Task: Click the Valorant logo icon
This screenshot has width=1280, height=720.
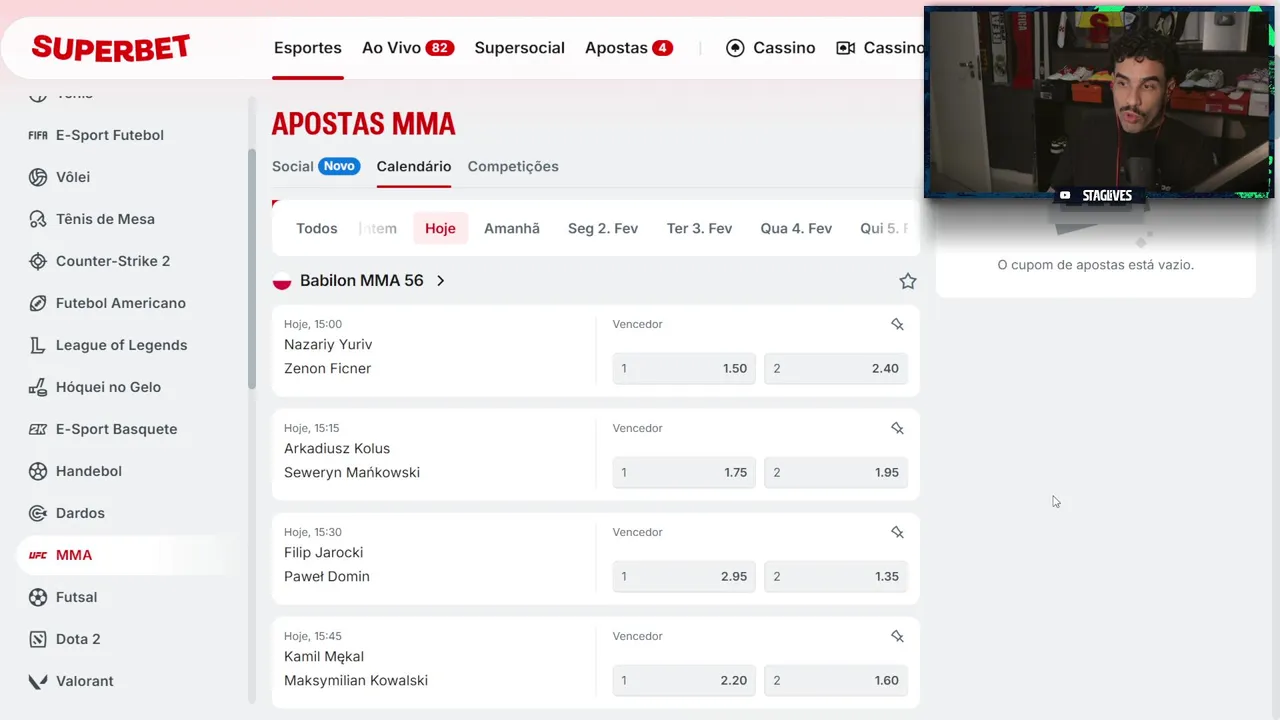Action: 38,681
